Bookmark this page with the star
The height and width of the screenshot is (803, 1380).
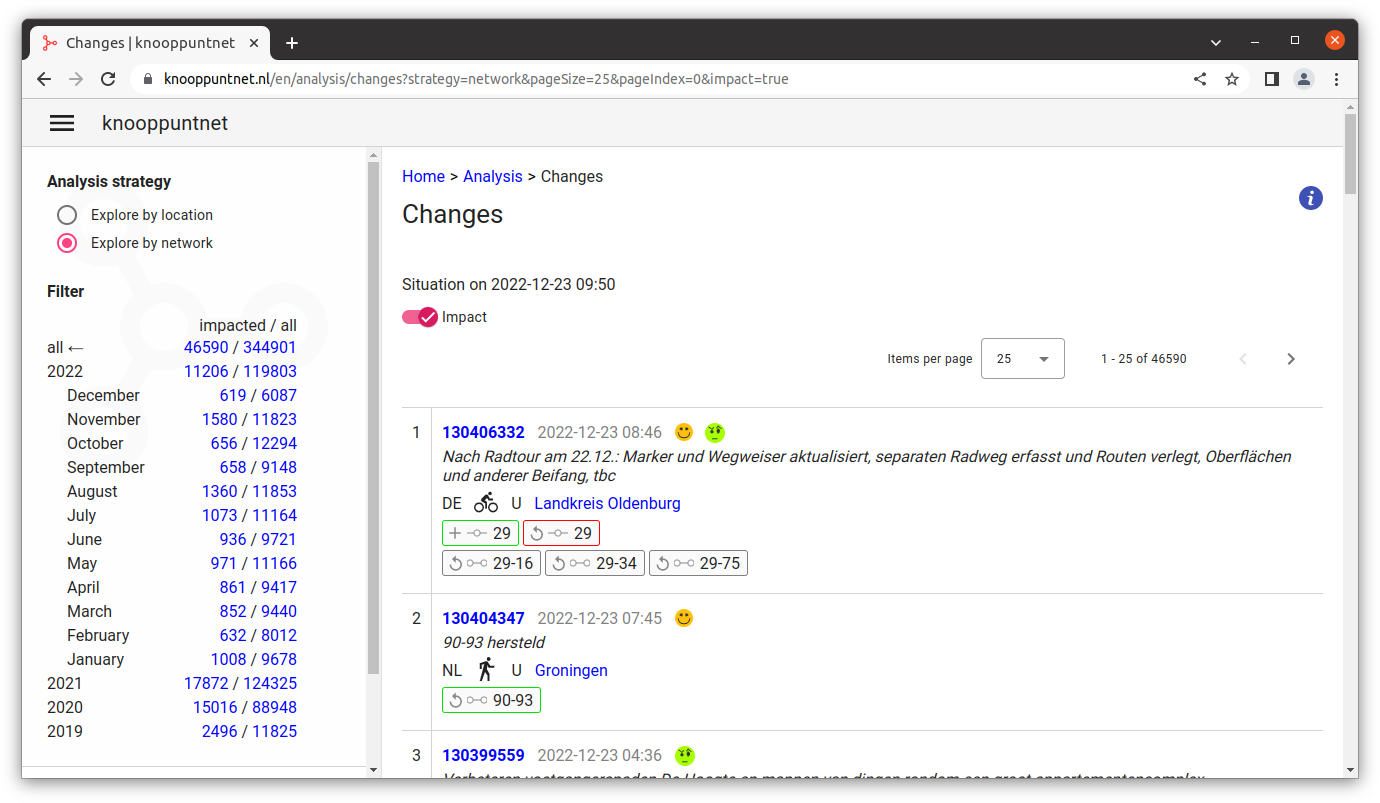(1232, 79)
